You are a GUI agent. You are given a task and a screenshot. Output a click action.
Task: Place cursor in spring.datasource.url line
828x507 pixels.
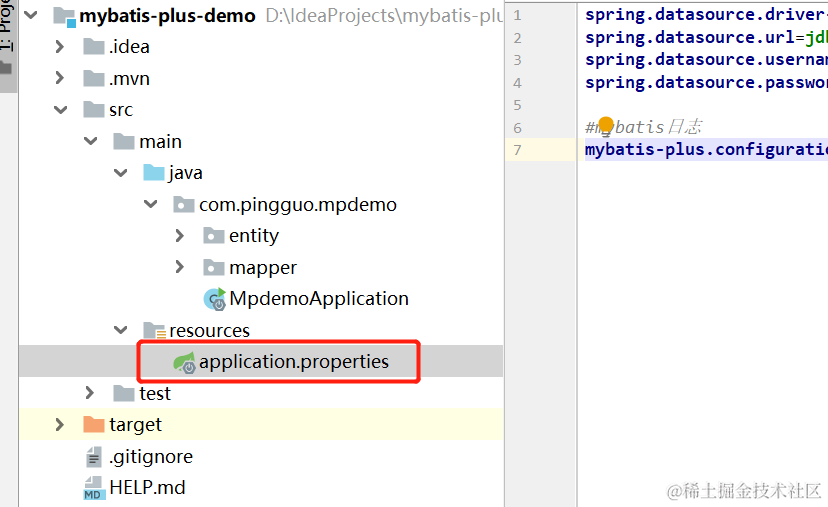tap(706, 37)
